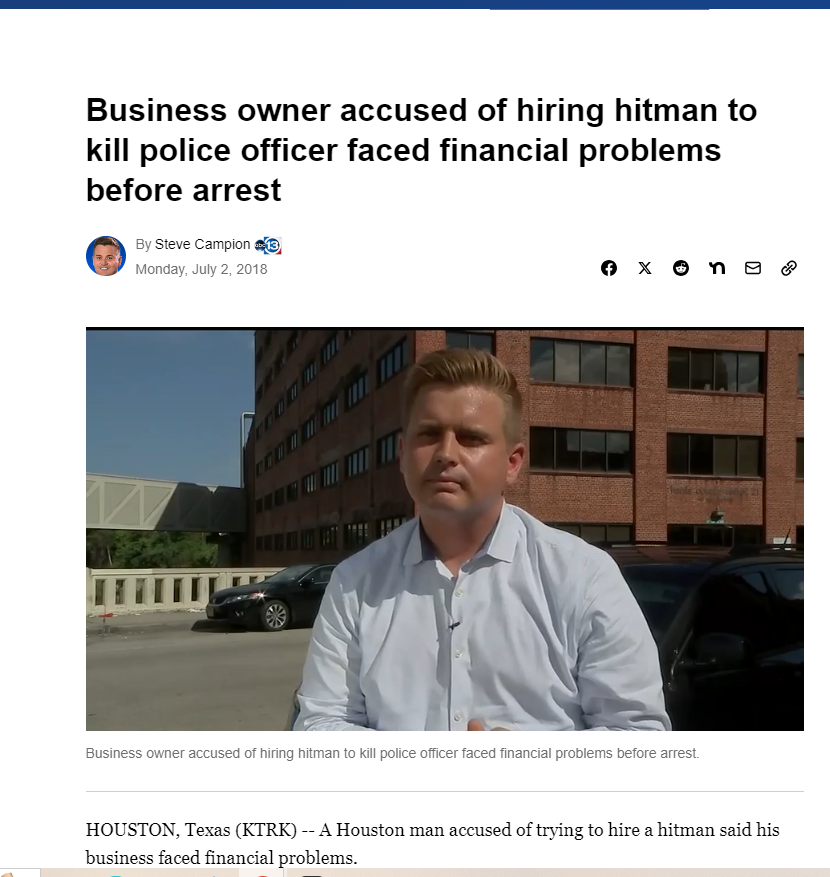The height and width of the screenshot is (877, 830).
Task: Share the story on Nextdoor
Action: [x=717, y=268]
